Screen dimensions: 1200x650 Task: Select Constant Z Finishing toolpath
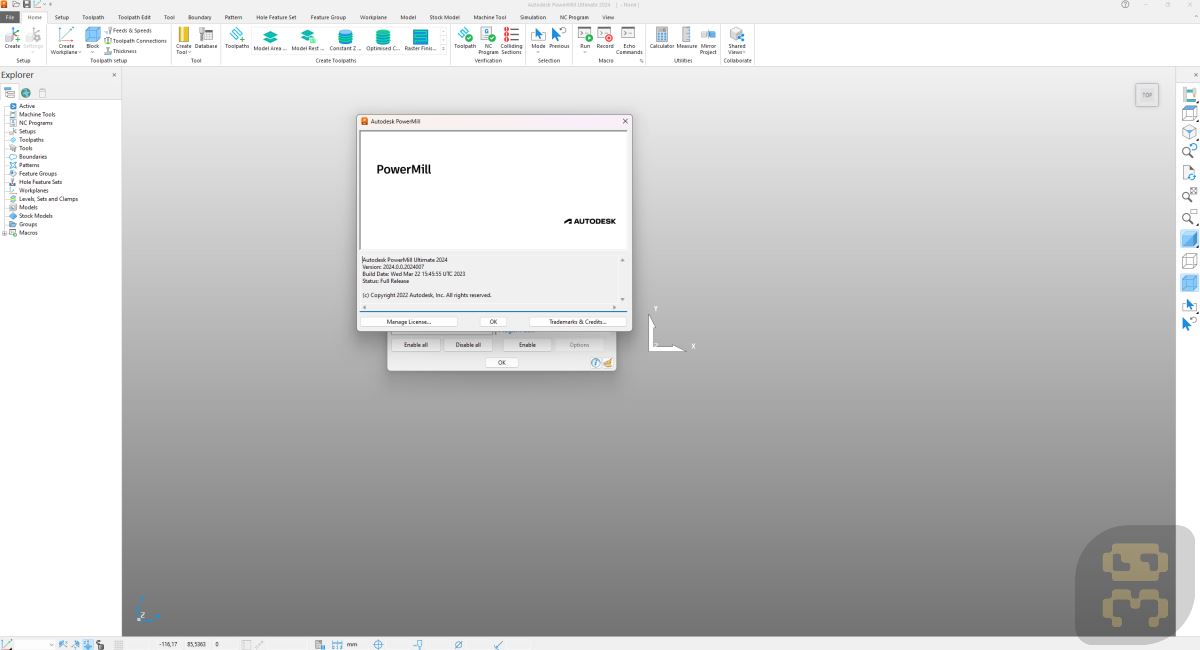[x=345, y=39]
